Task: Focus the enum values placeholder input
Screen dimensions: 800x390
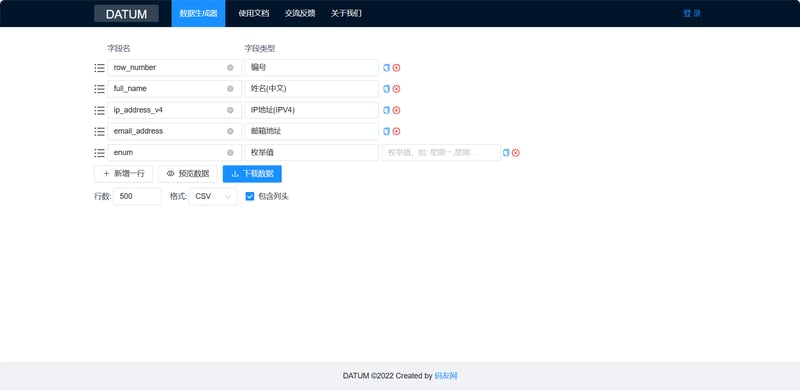Action: tap(441, 153)
